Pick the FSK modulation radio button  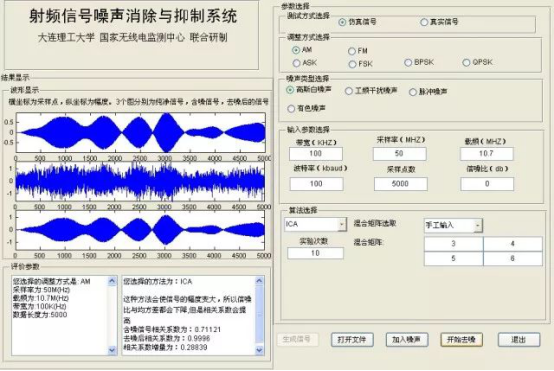pos(352,64)
